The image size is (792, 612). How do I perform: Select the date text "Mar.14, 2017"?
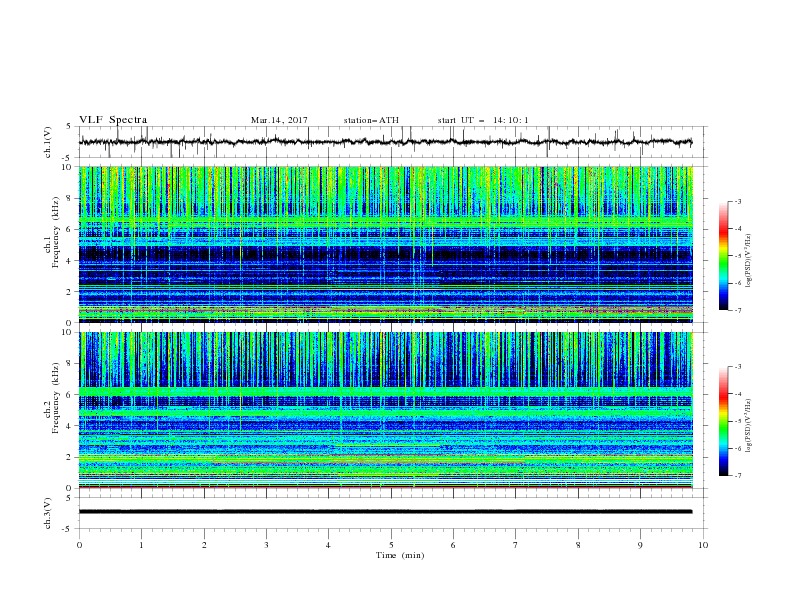pyautogui.click(x=279, y=120)
